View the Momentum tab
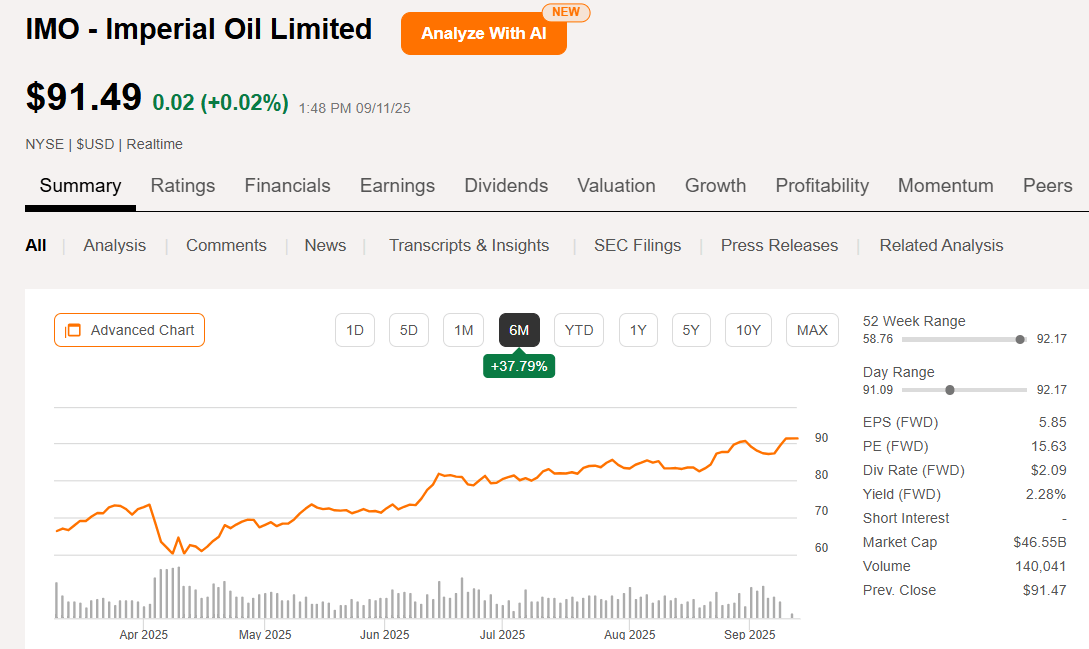This screenshot has width=1089, height=649. pyautogui.click(x=945, y=185)
